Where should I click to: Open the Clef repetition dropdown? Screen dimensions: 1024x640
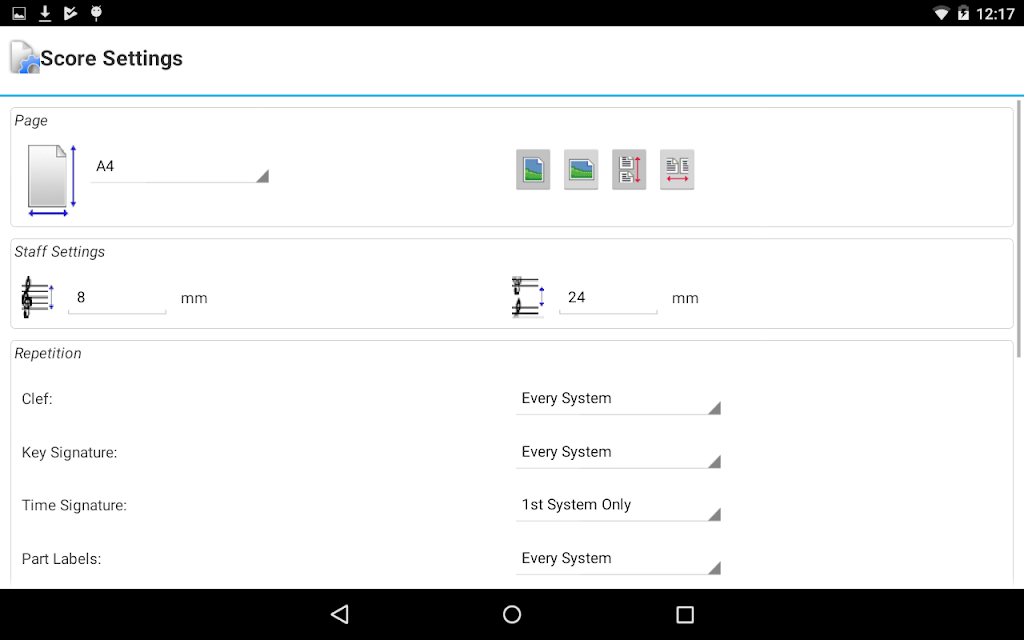click(618, 399)
